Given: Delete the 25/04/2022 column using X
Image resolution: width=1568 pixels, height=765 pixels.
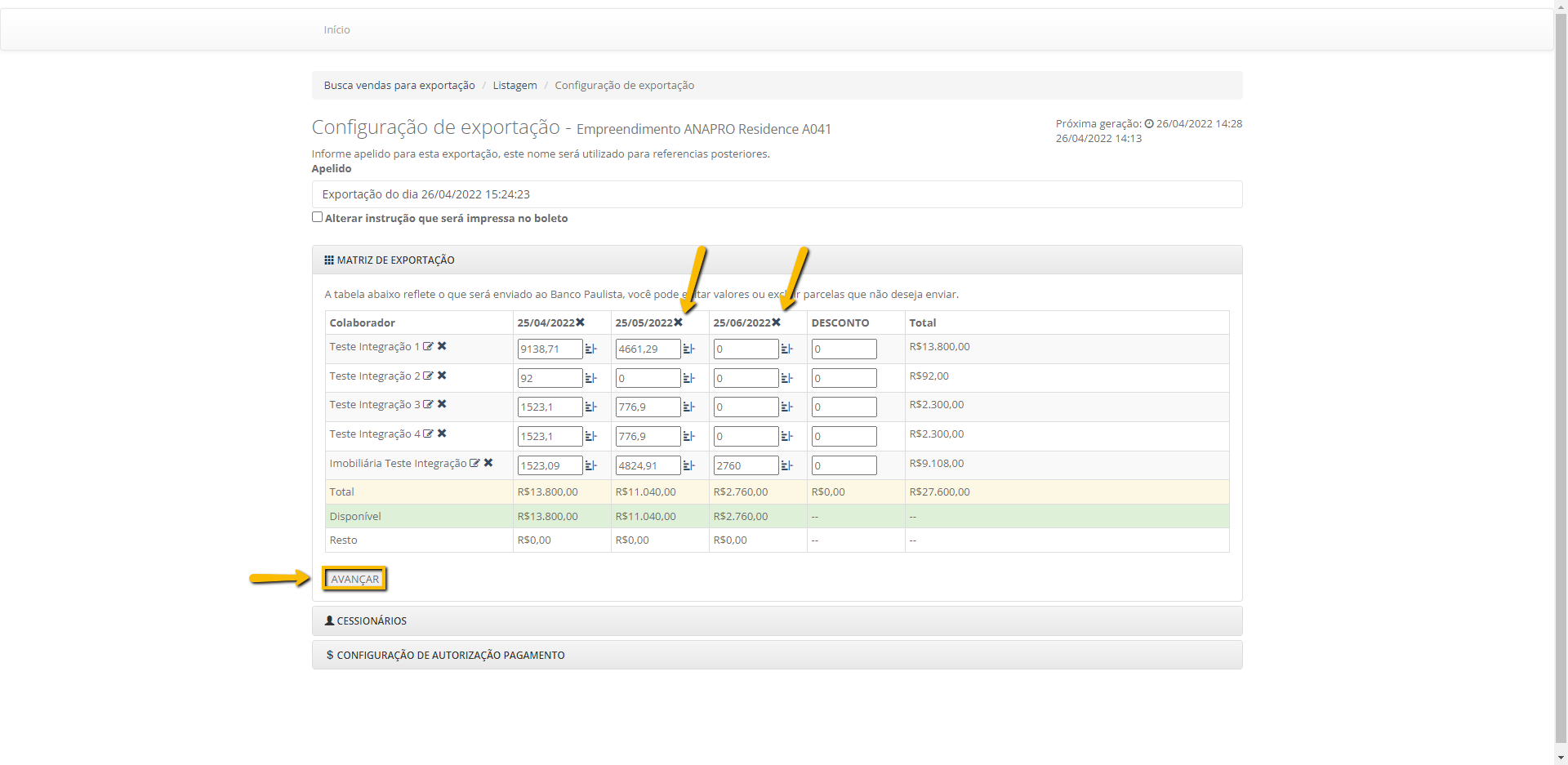Looking at the screenshot, I should click(581, 322).
